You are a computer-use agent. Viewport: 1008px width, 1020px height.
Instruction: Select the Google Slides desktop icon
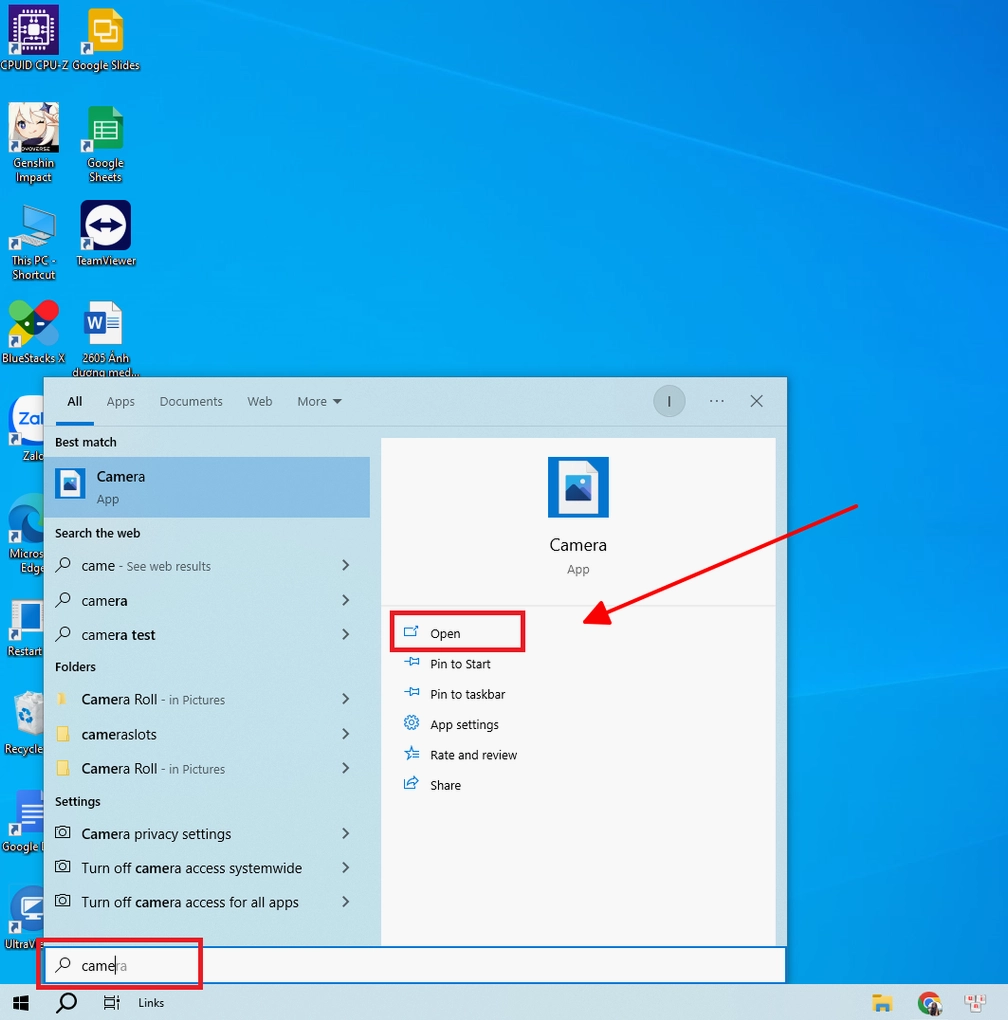click(x=105, y=40)
